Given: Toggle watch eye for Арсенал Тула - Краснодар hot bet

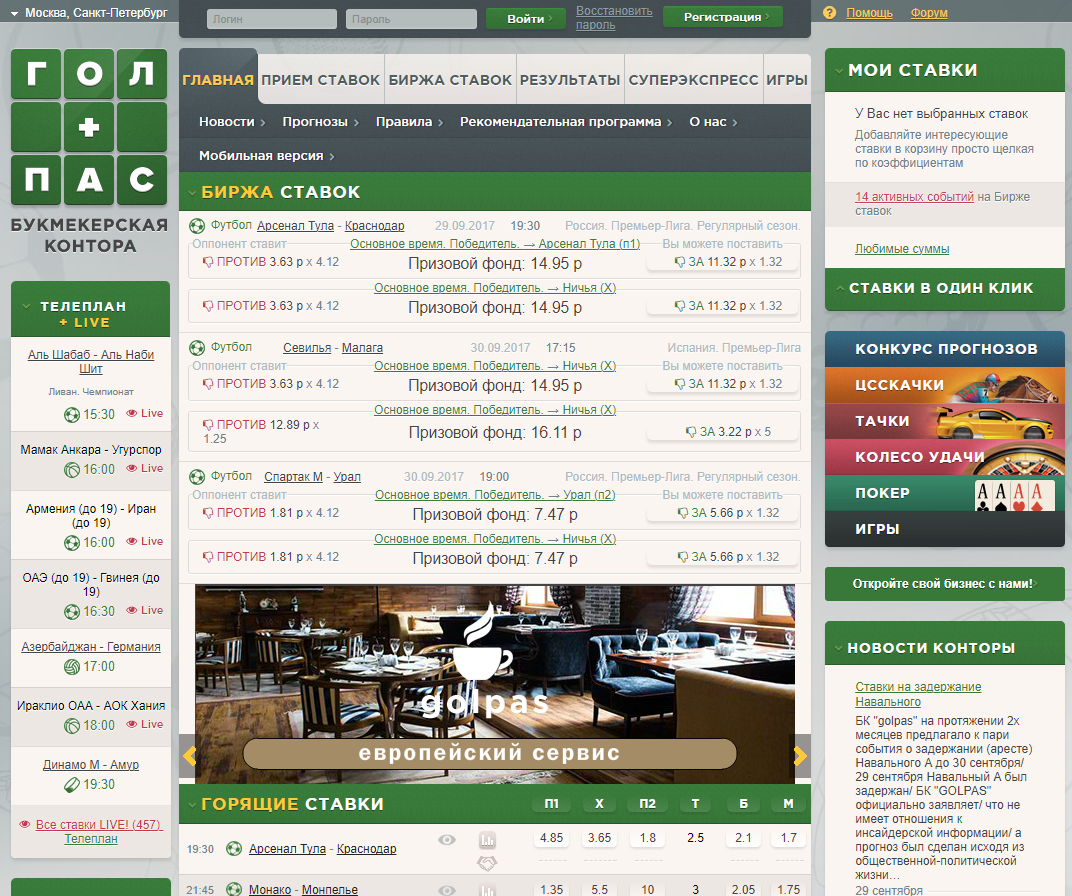Looking at the screenshot, I should tap(447, 839).
